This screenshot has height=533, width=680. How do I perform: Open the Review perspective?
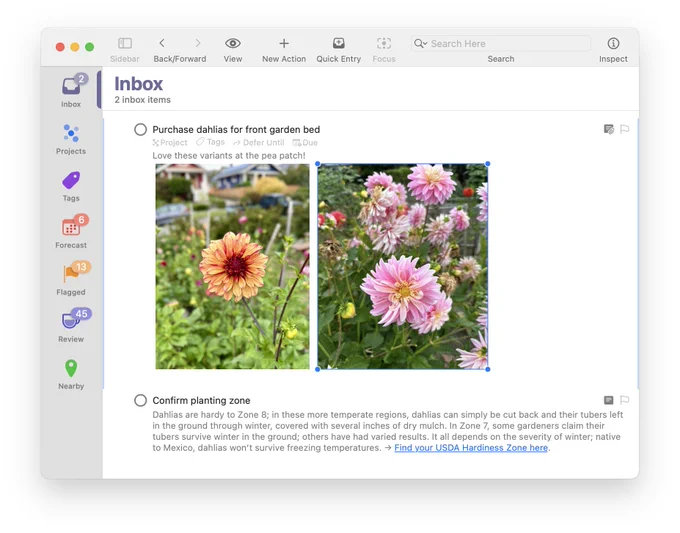coord(71,326)
